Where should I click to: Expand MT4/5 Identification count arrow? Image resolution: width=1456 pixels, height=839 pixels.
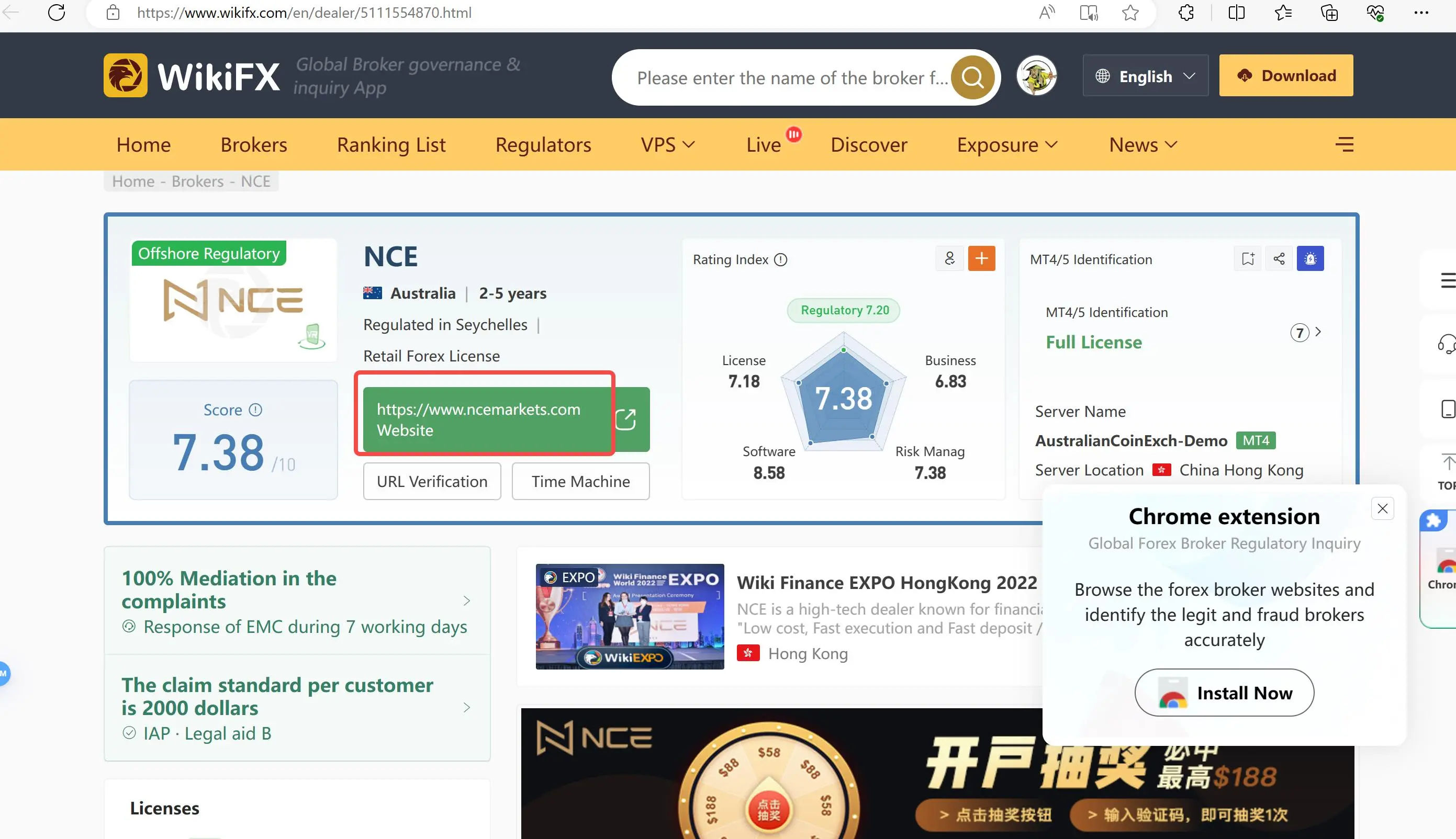[x=1318, y=332]
